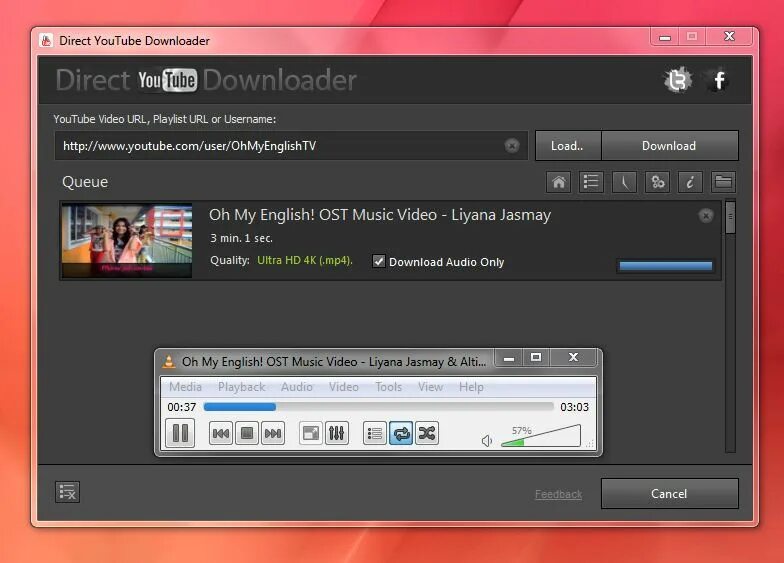Click the VLC cone icon in title bar
Screen dimensions: 784x563
(169, 361)
